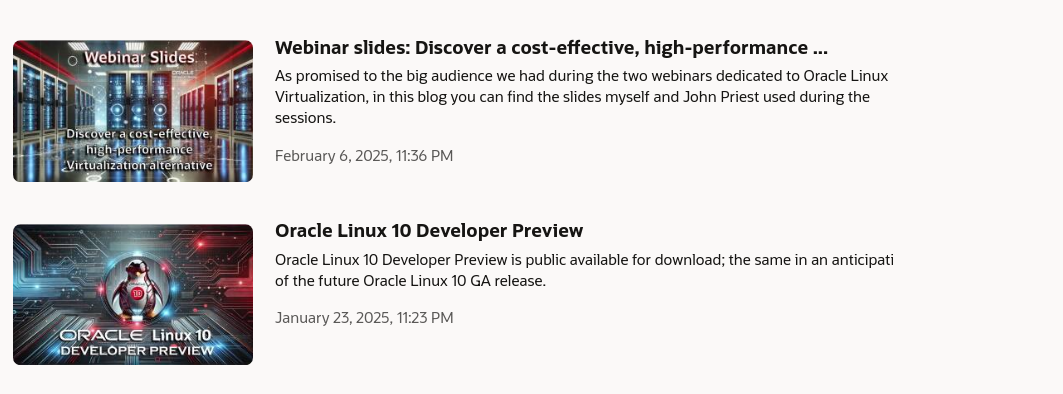The image size is (1063, 394).
Task: Click the 'Oracle Linux 10 GA release' summary line
Action: tap(410, 281)
